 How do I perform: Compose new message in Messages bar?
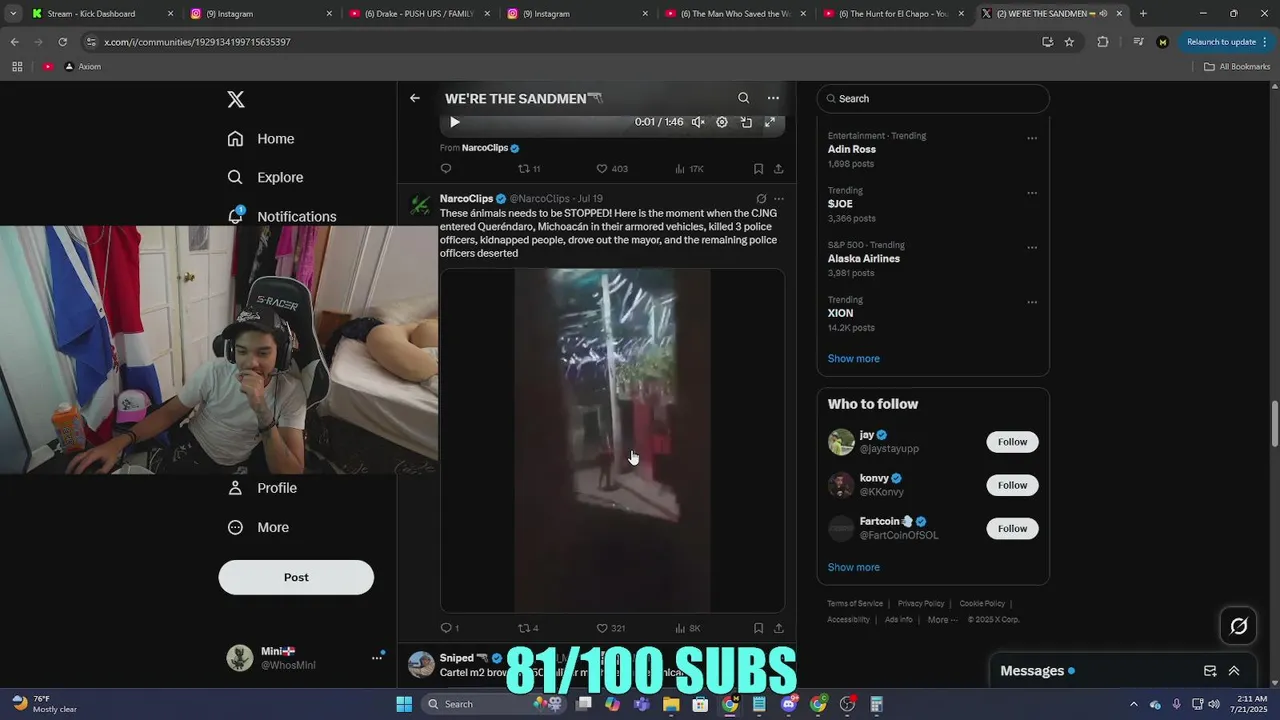click(x=1210, y=671)
